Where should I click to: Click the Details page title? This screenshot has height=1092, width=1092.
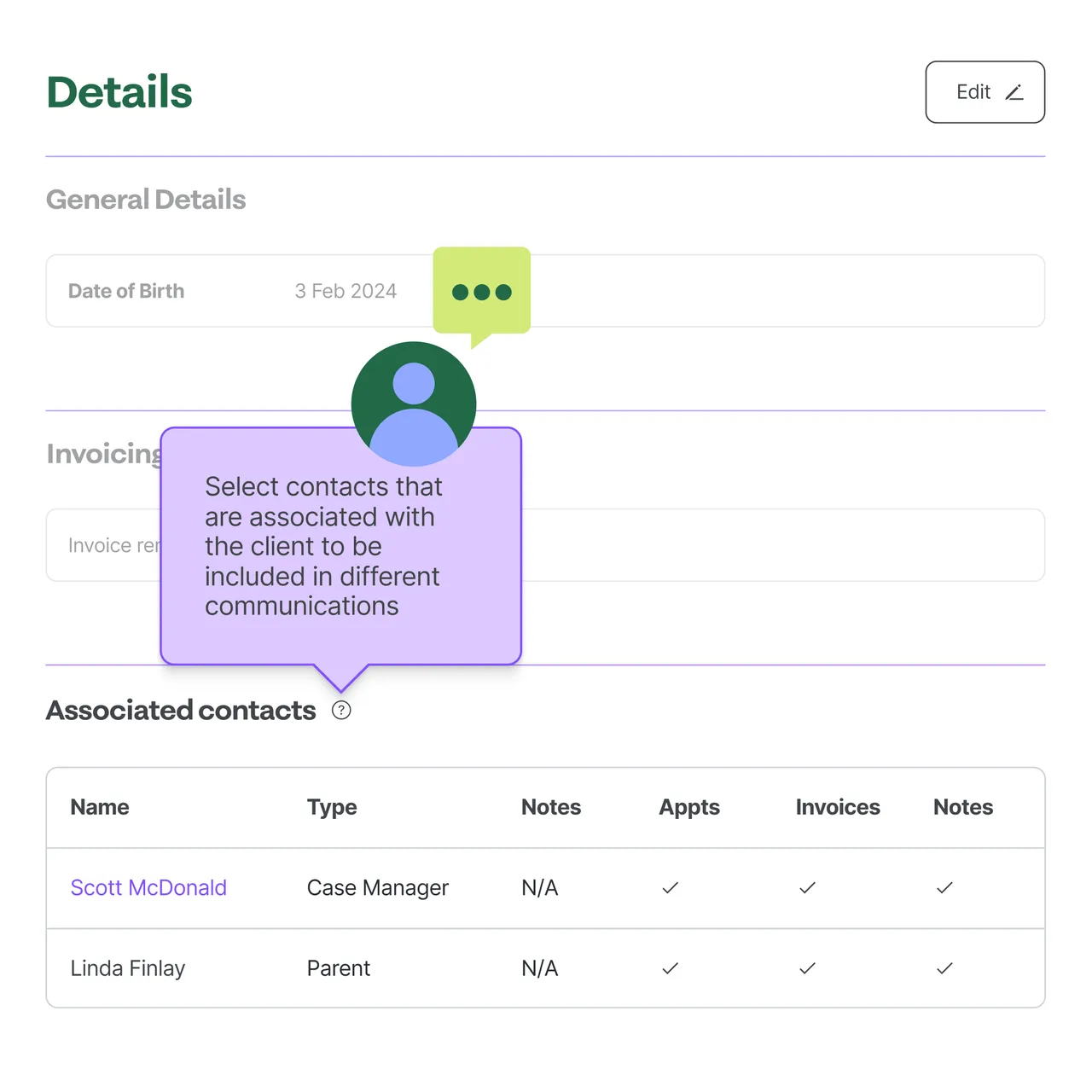pyautogui.click(x=119, y=92)
